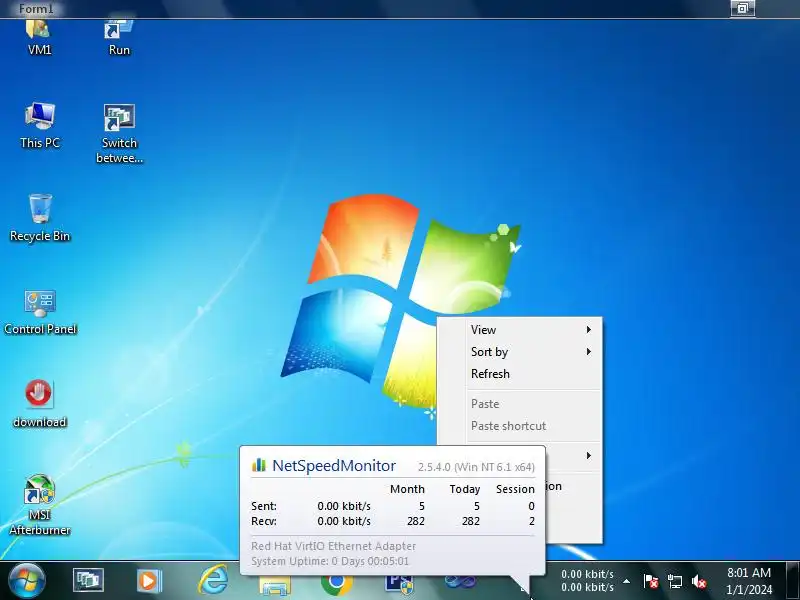Click the Recv: row label
This screenshot has height=600, width=800.
[x=264, y=521]
